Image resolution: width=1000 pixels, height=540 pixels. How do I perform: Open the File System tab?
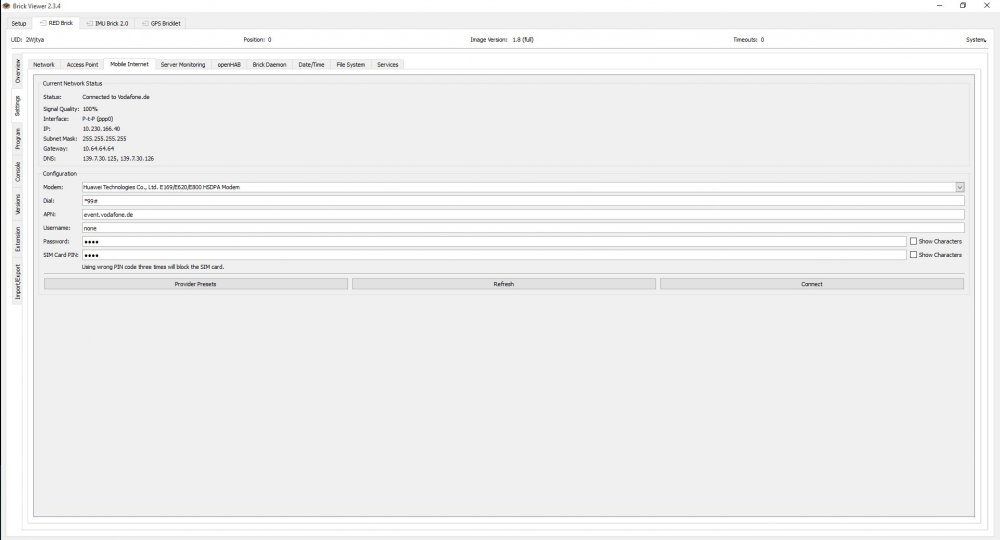pyautogui.click(x=350, y=64)
